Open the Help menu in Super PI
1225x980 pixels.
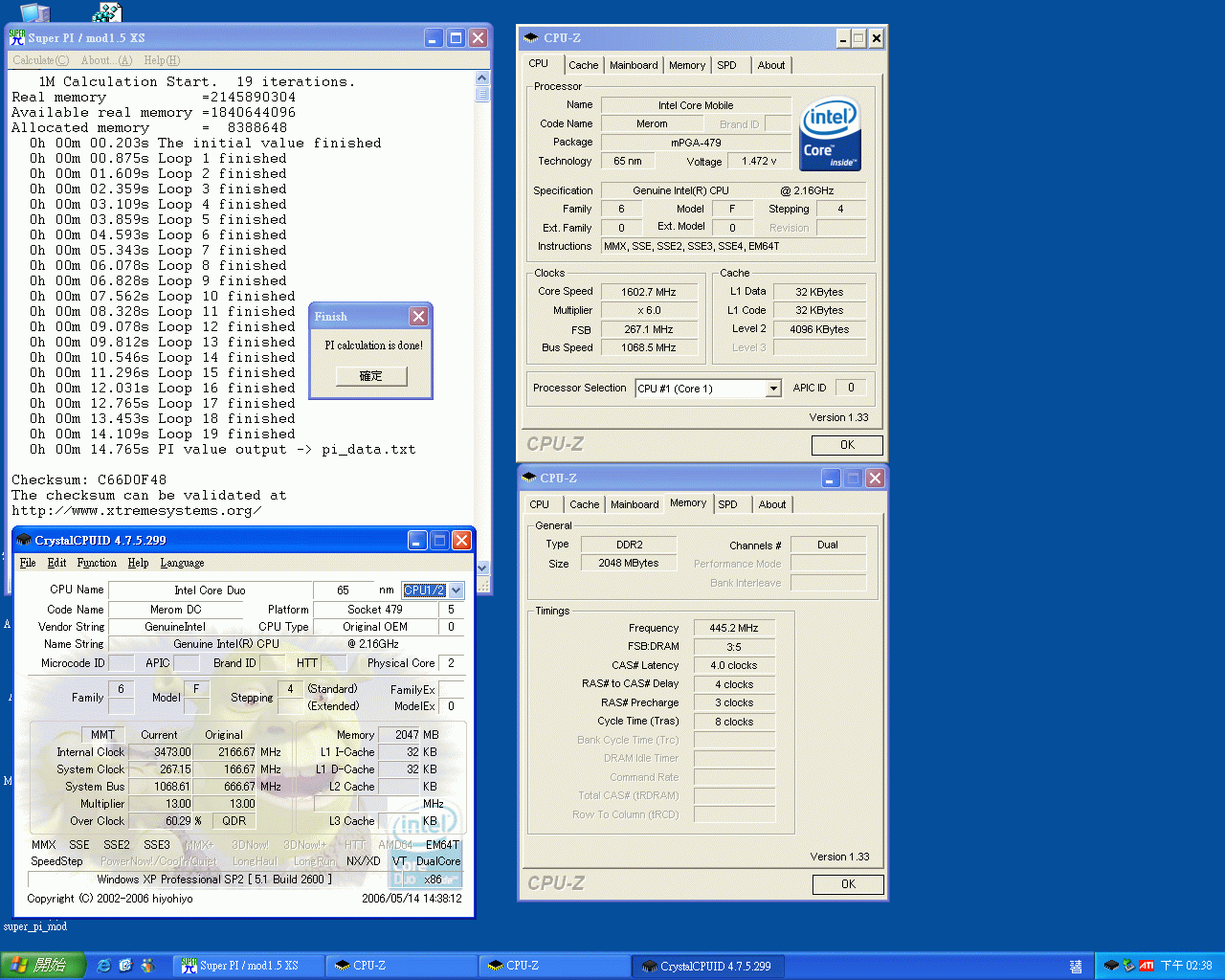(x=162, y=60)
